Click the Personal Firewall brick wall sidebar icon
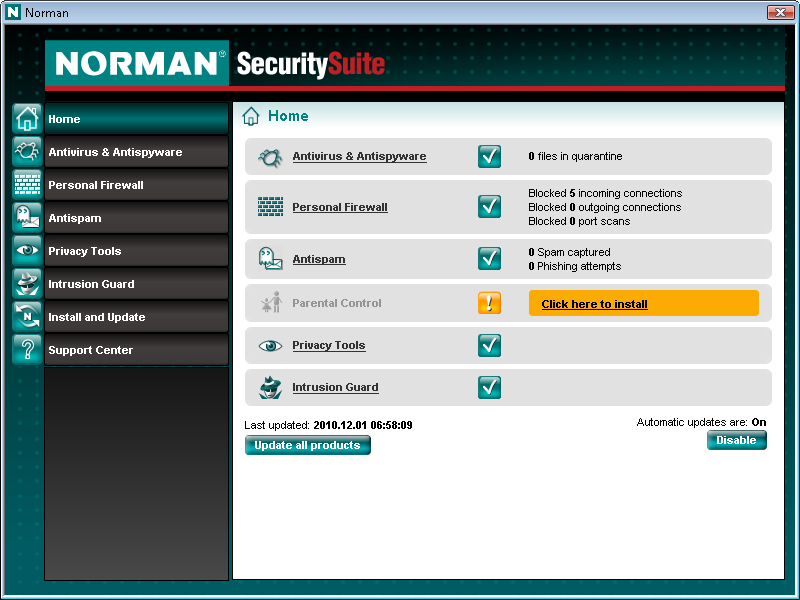 pos(27,185)
